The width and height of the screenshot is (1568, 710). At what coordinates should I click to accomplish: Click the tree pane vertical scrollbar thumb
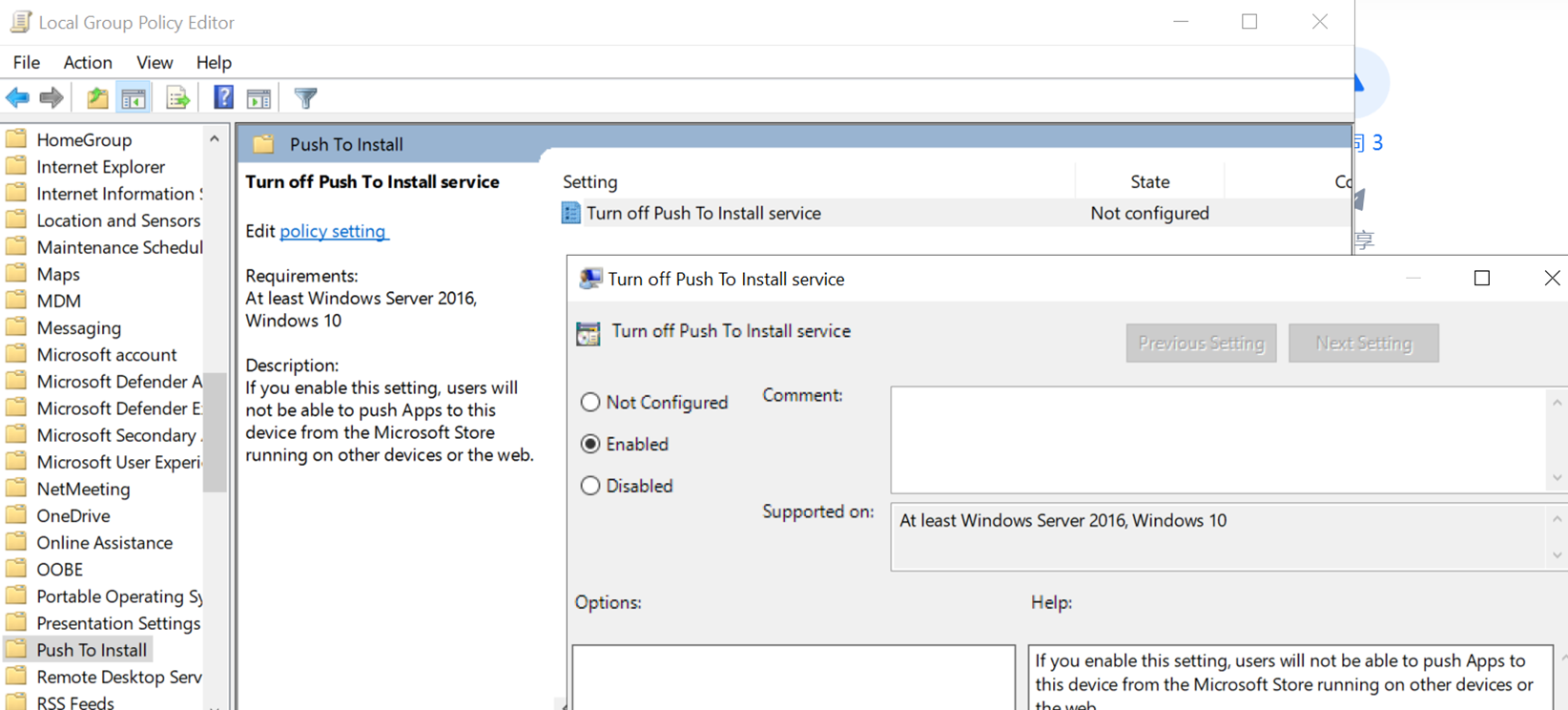tap(215, 431)
